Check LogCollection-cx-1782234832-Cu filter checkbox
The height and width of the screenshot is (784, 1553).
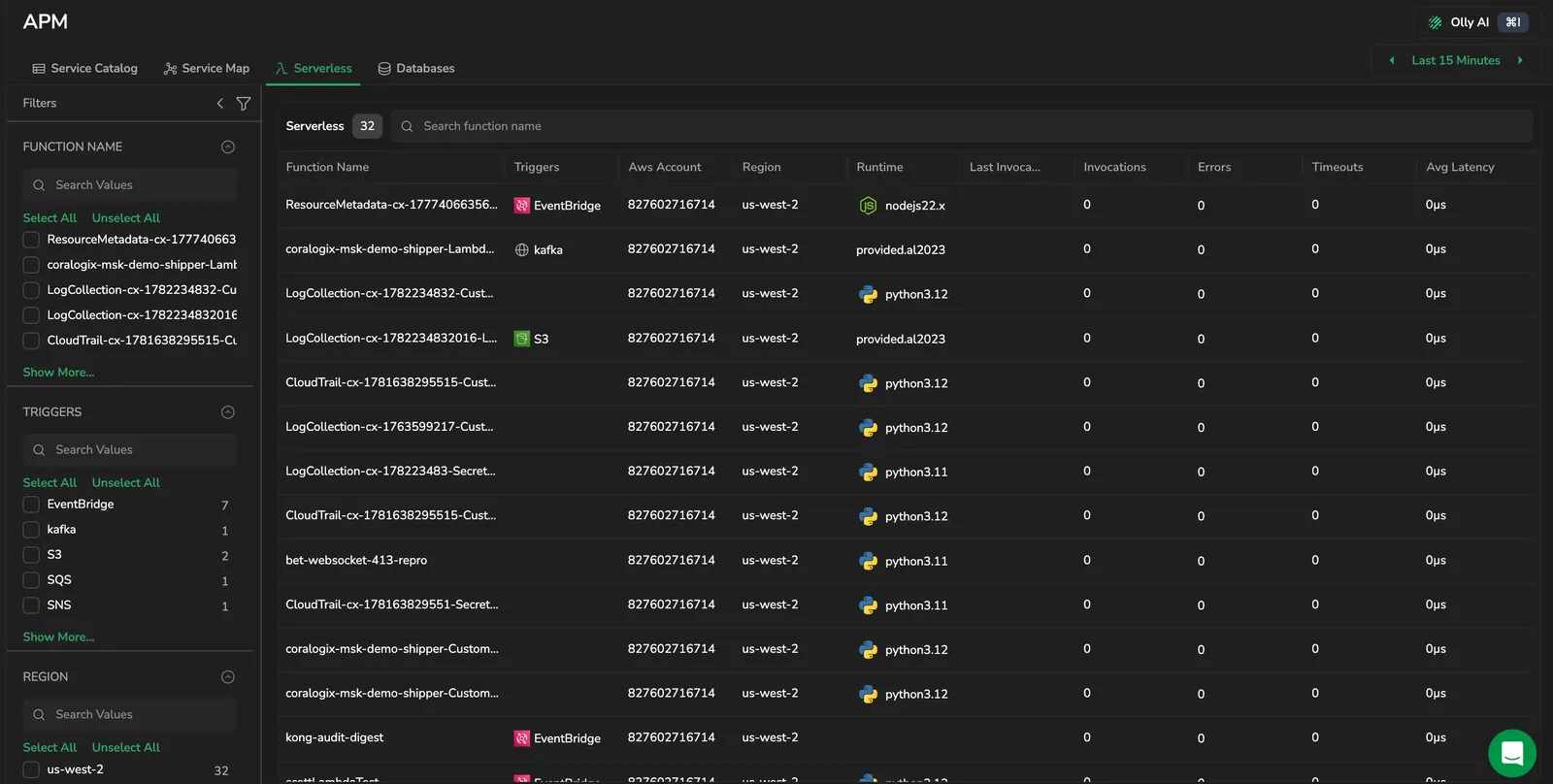(31, 290)
